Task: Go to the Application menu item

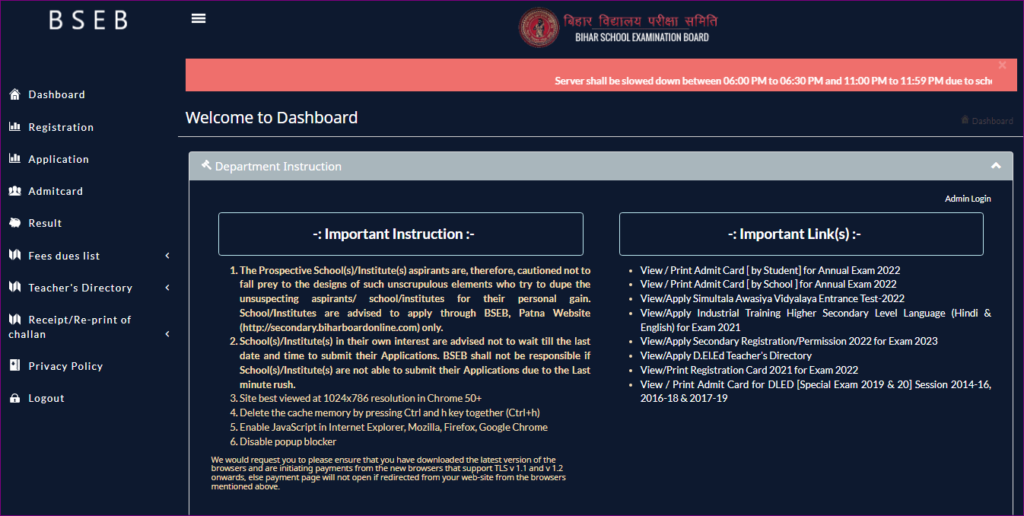Action: coord(58,159)
